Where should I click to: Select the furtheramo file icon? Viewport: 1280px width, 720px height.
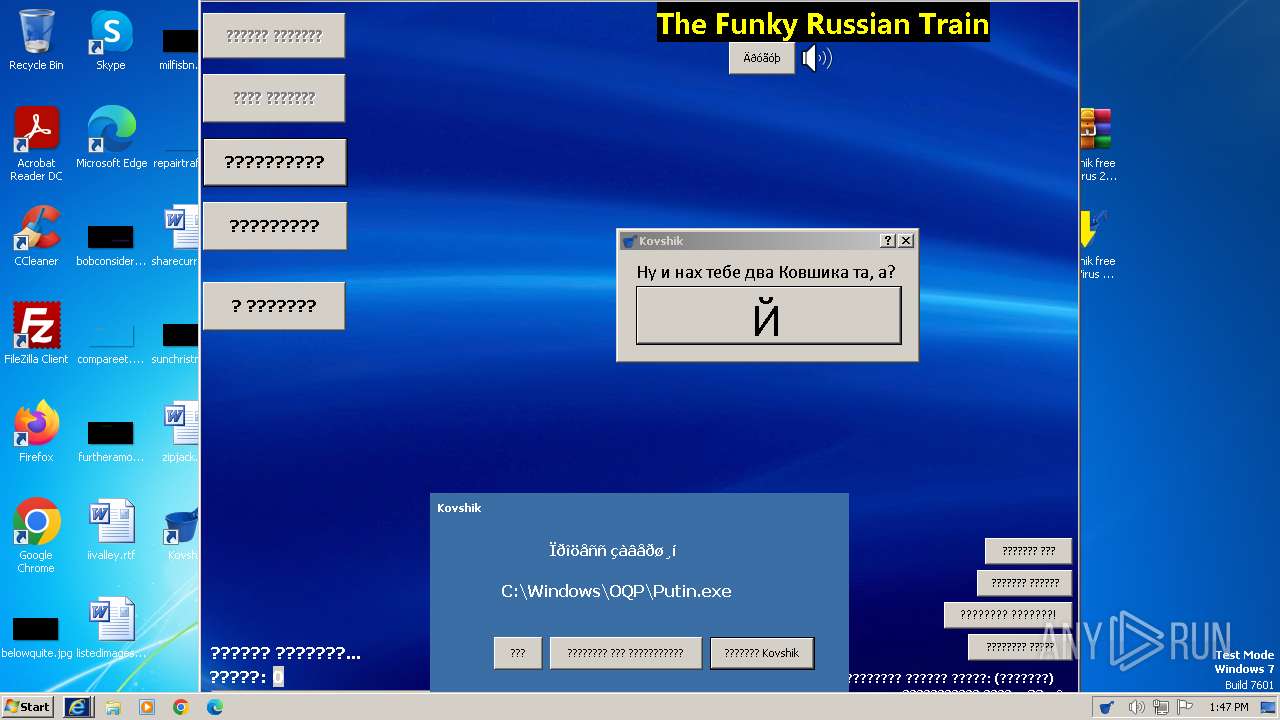[111, 440]
